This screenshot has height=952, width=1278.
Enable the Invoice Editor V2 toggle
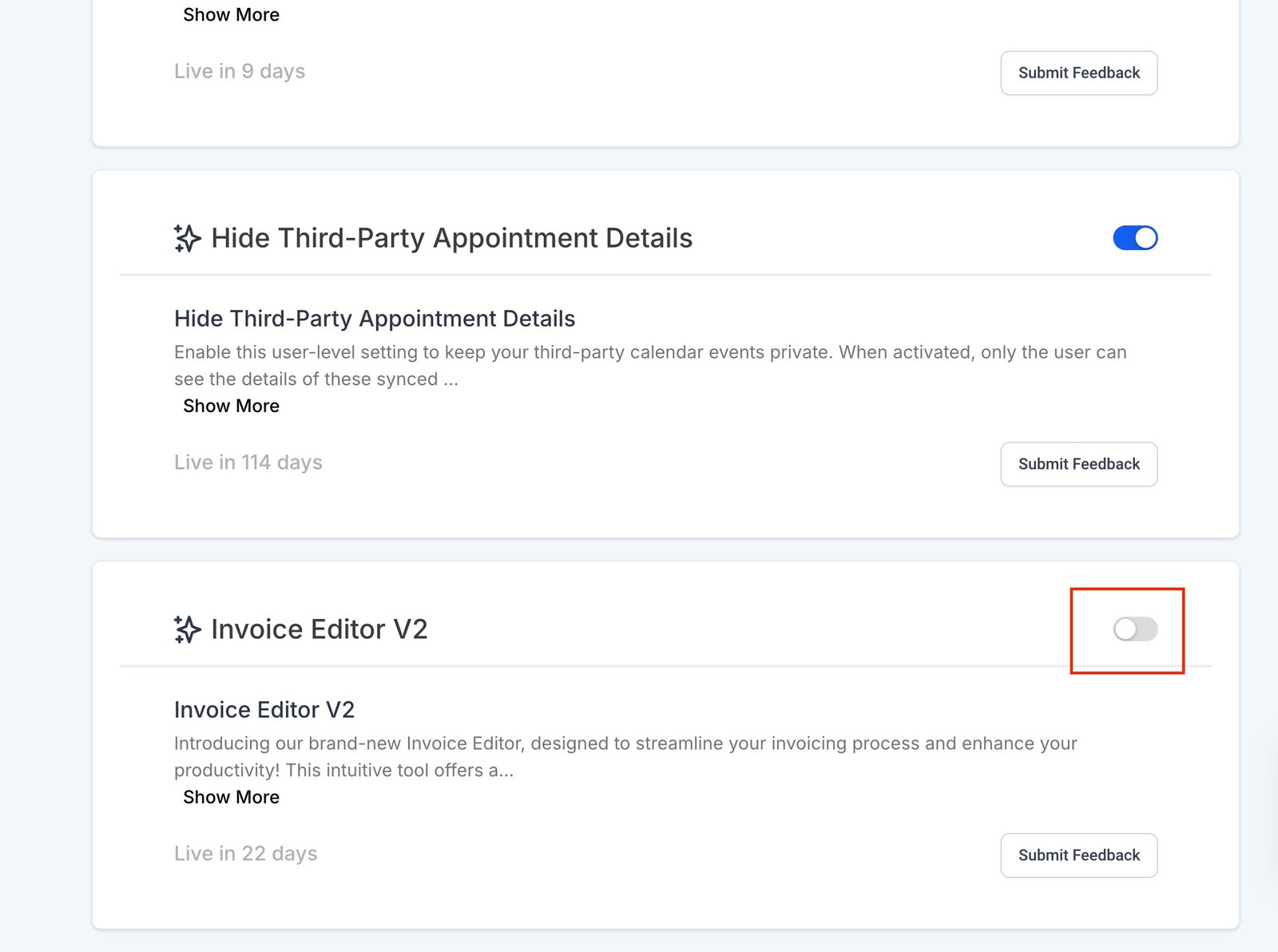point(1135,629)
